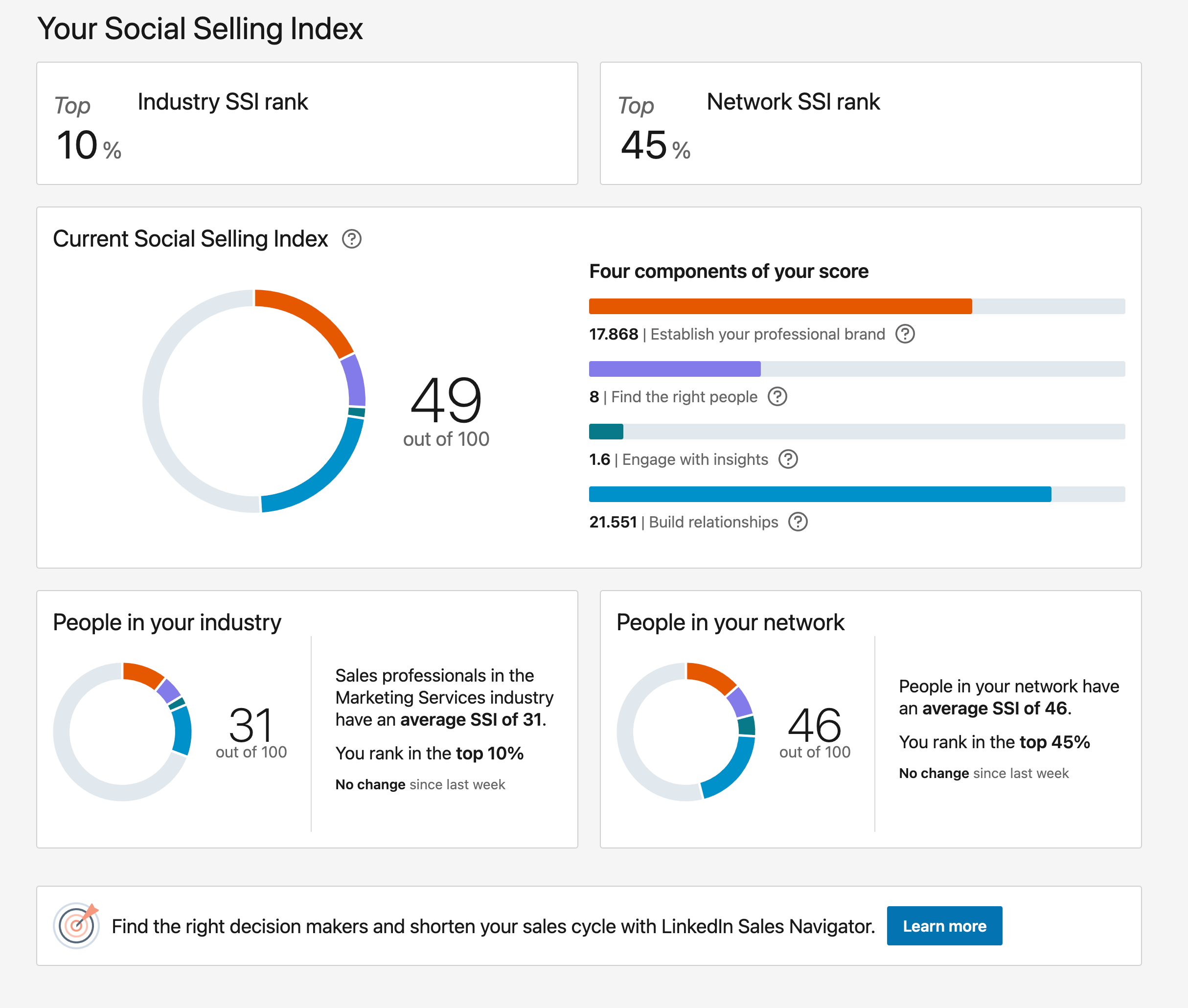This screenshot has width=1188, height=1008.
Task: Click the orange professional brand progress bar
Action: point(780,306)
